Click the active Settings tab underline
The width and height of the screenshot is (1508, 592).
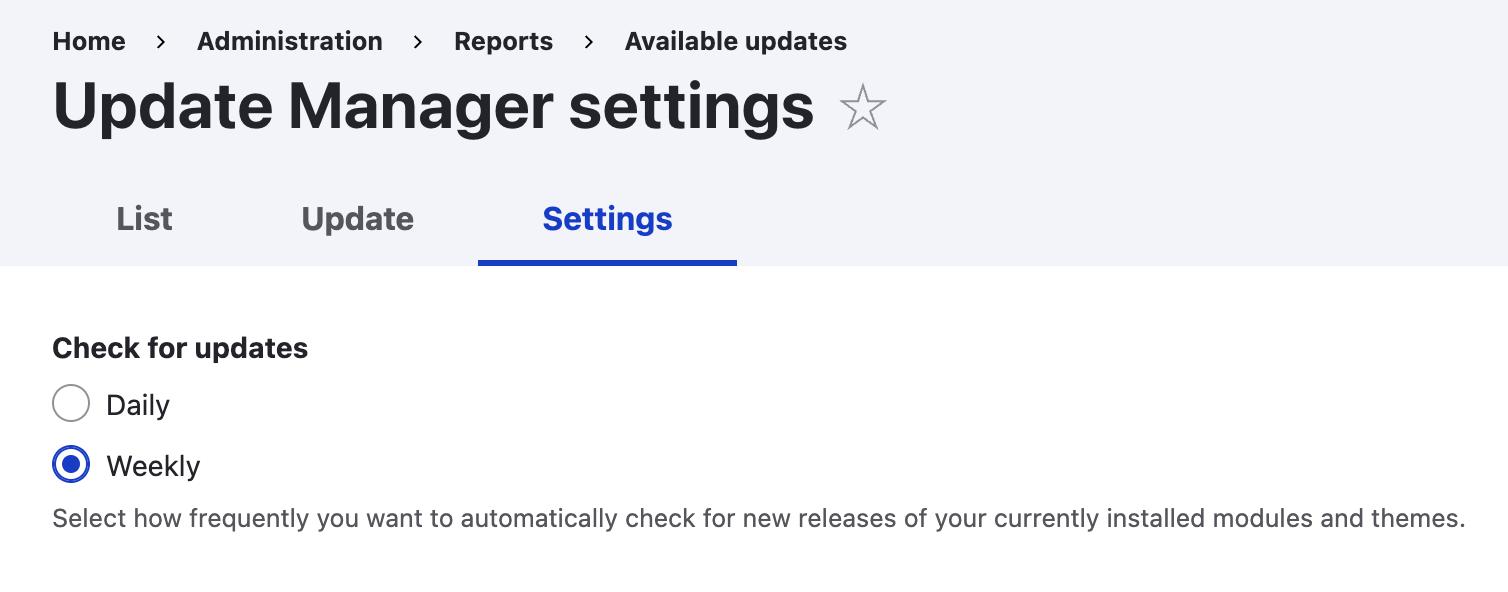click(607, 261)
